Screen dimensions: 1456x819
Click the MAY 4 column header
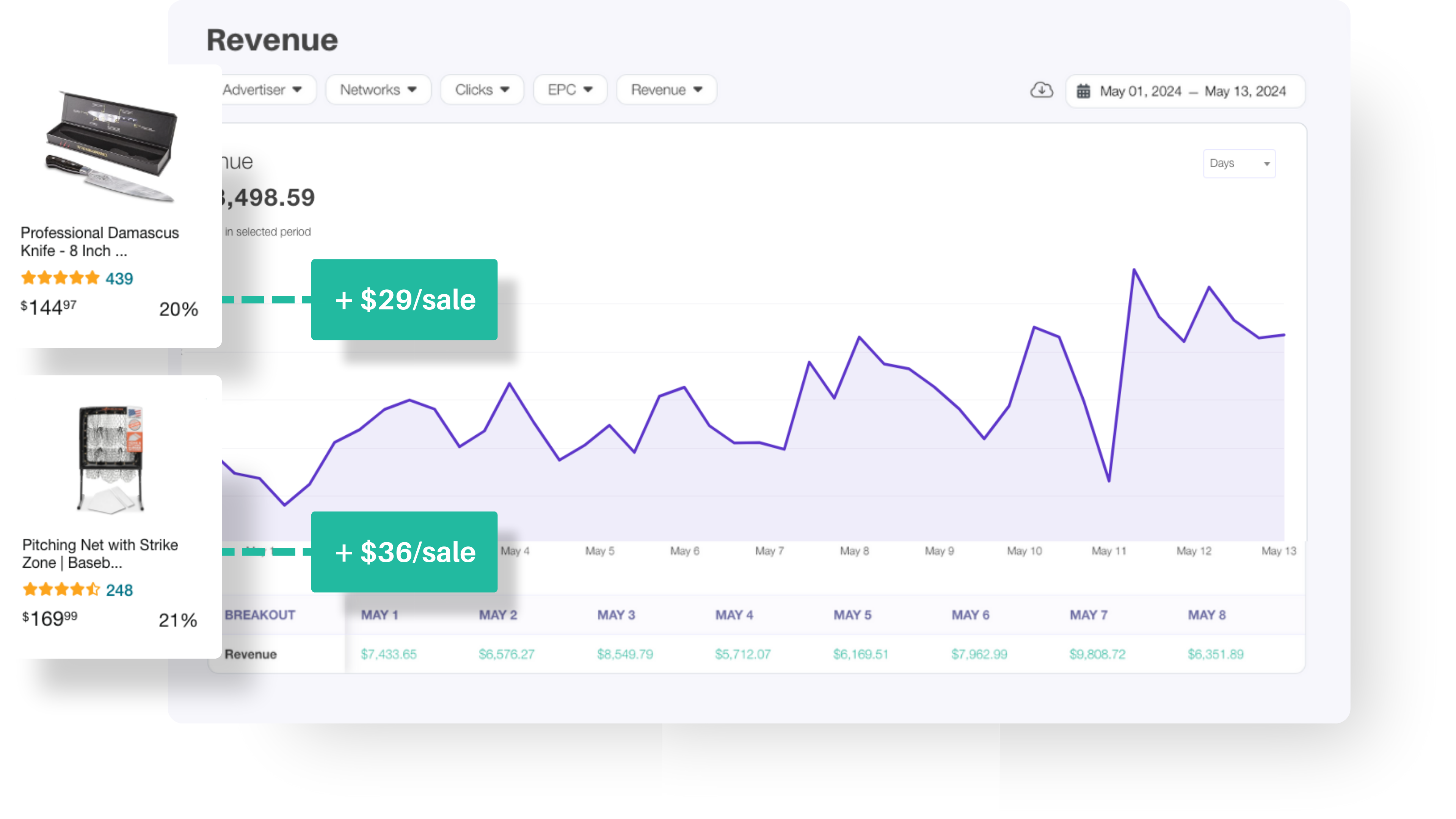click(x=734, y=615)
